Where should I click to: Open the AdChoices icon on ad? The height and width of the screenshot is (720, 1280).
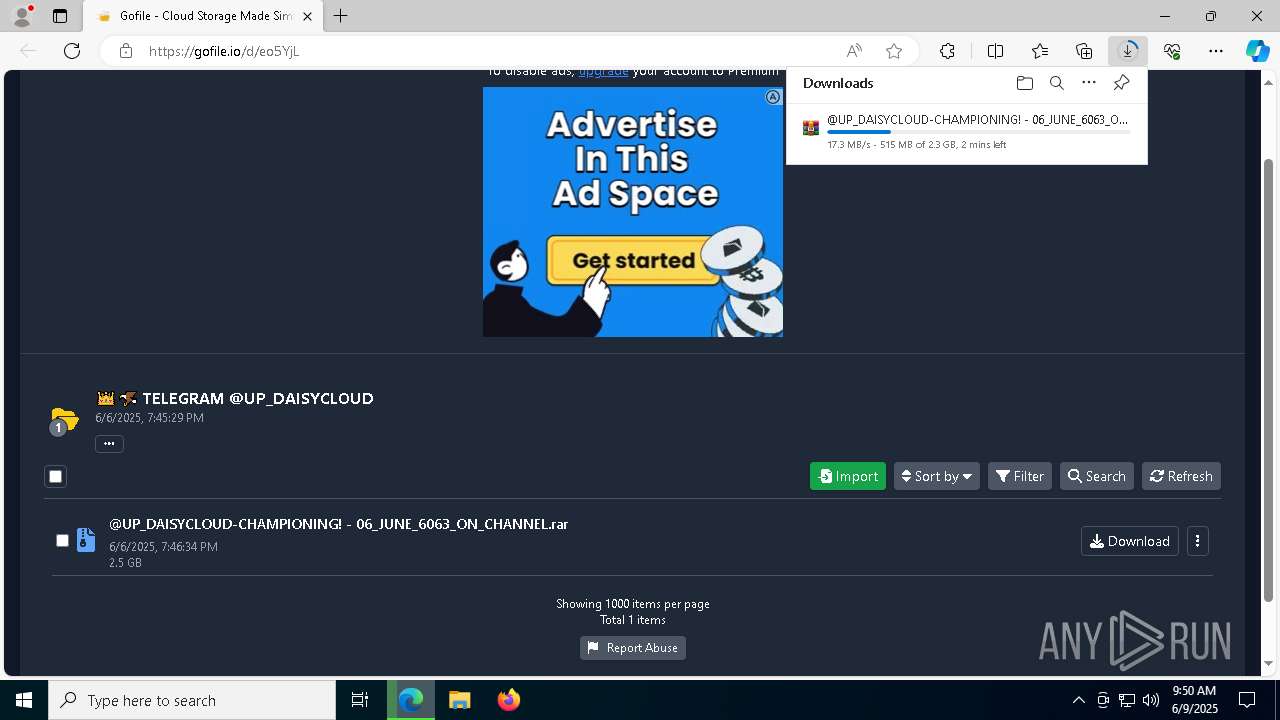(773, 97)
